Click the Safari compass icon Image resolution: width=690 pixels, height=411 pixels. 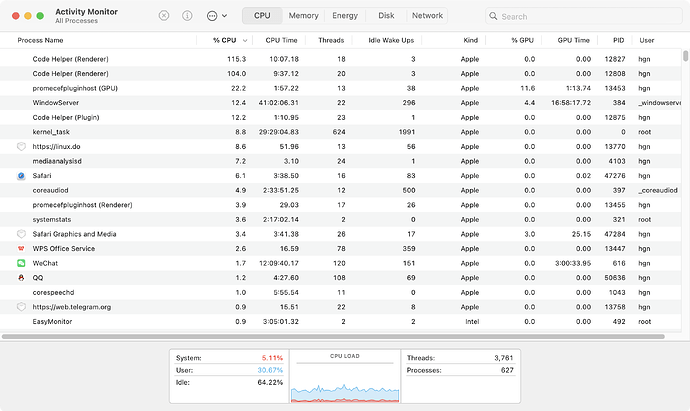pos(21,176)
